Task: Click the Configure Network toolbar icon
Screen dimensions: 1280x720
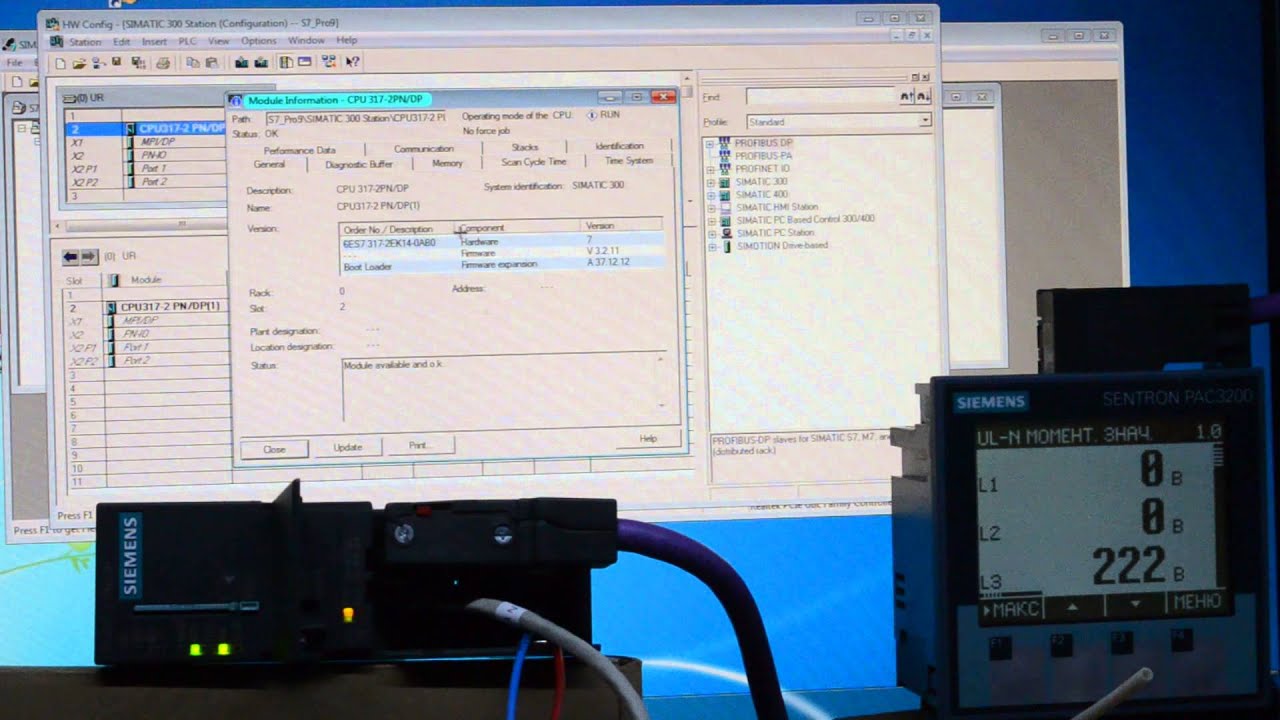Action: tap(329, 62)
